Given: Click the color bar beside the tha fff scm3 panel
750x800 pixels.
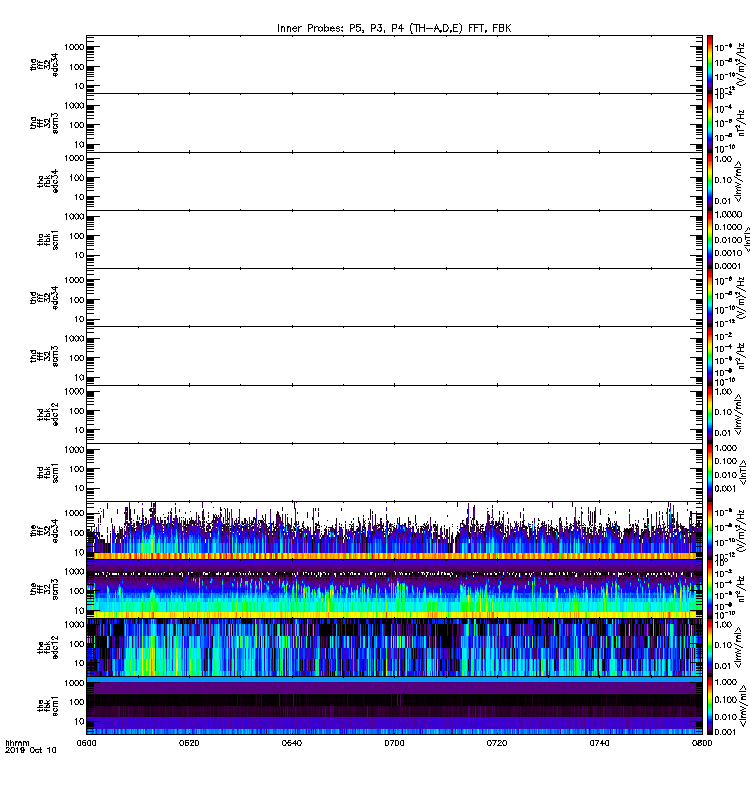Looking at the screenshot, I should tap(710, 123).
